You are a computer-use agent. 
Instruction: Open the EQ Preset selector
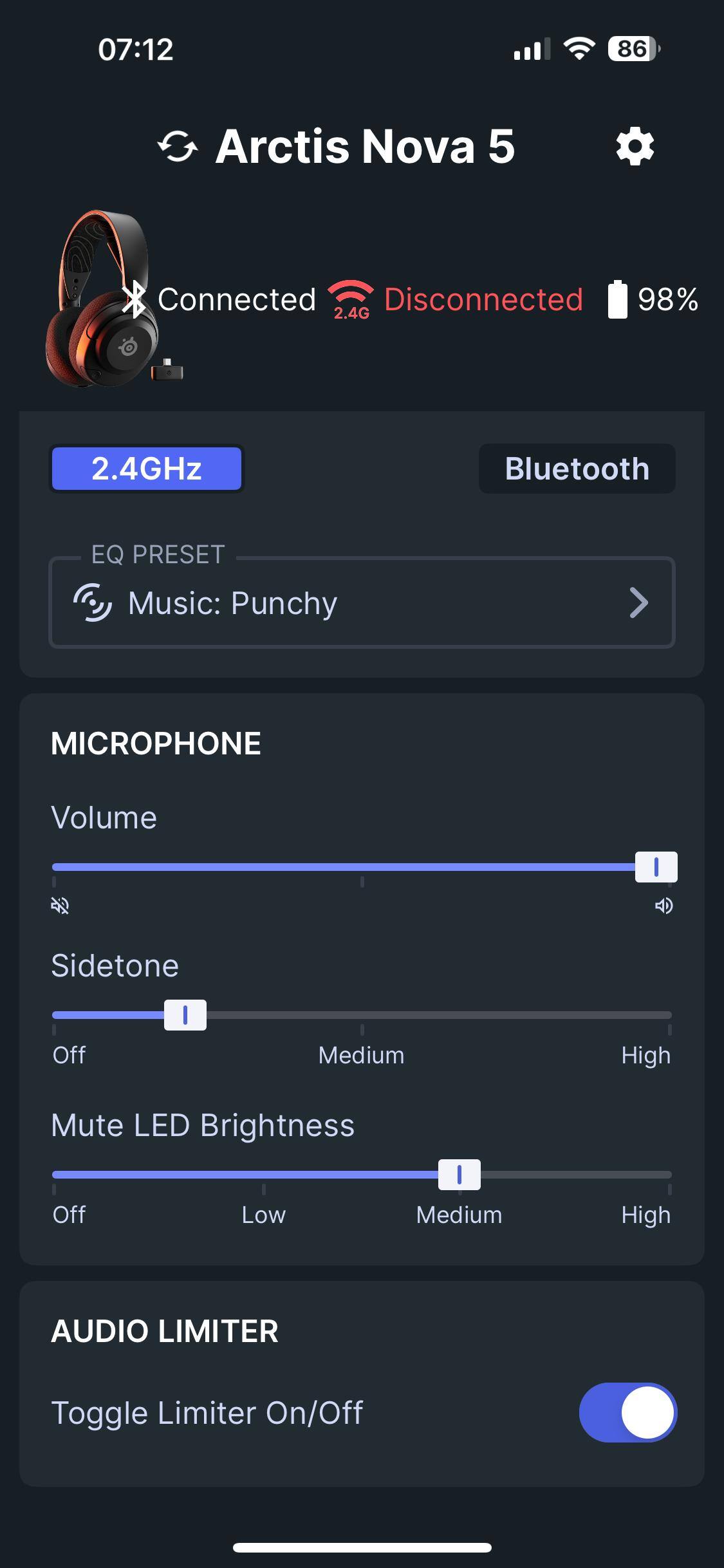[362, 603]
